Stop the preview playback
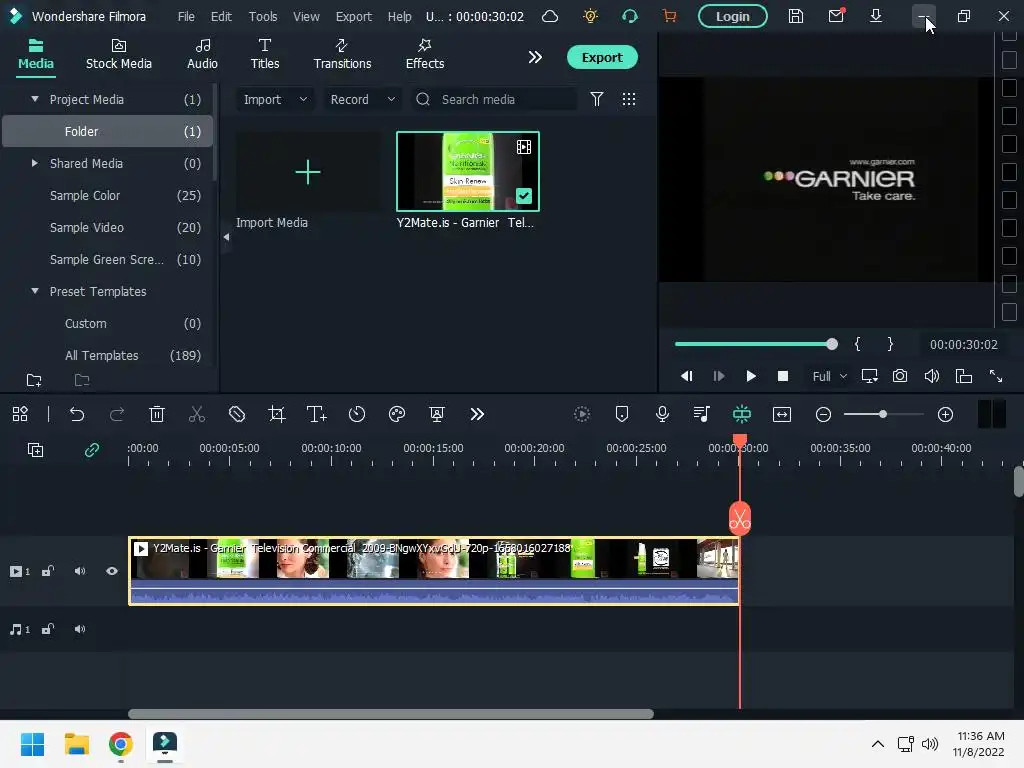 [782, 376]
